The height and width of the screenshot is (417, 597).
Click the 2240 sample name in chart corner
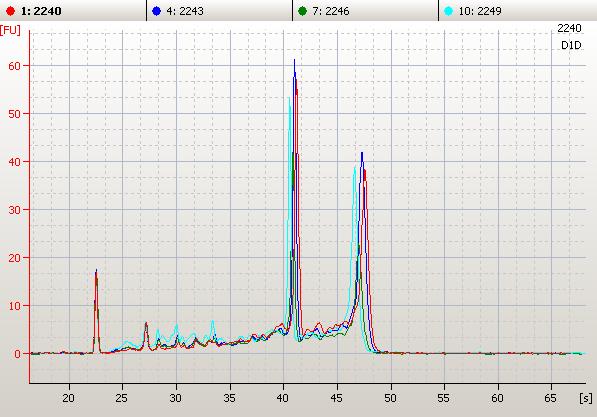pyautogui.click(x=569, y=28)
